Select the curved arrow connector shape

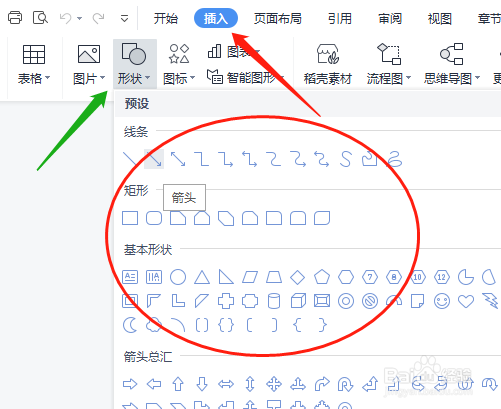pos(298,159)
